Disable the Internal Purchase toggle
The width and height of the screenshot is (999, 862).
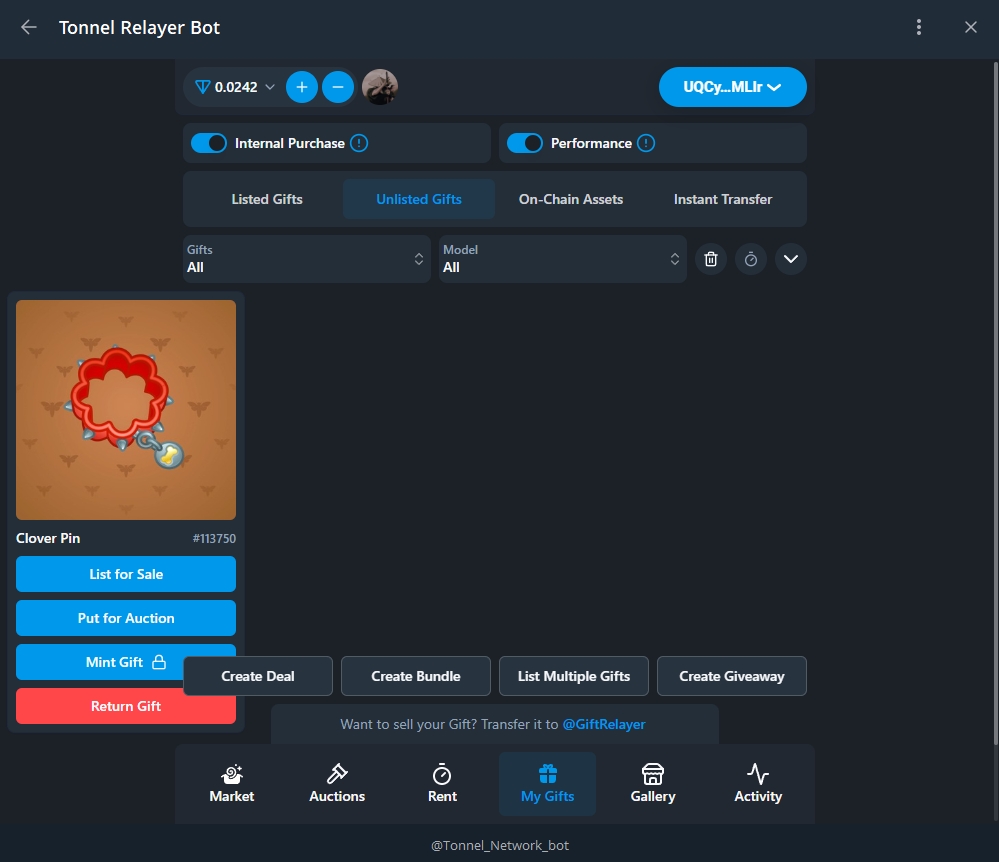209,143
